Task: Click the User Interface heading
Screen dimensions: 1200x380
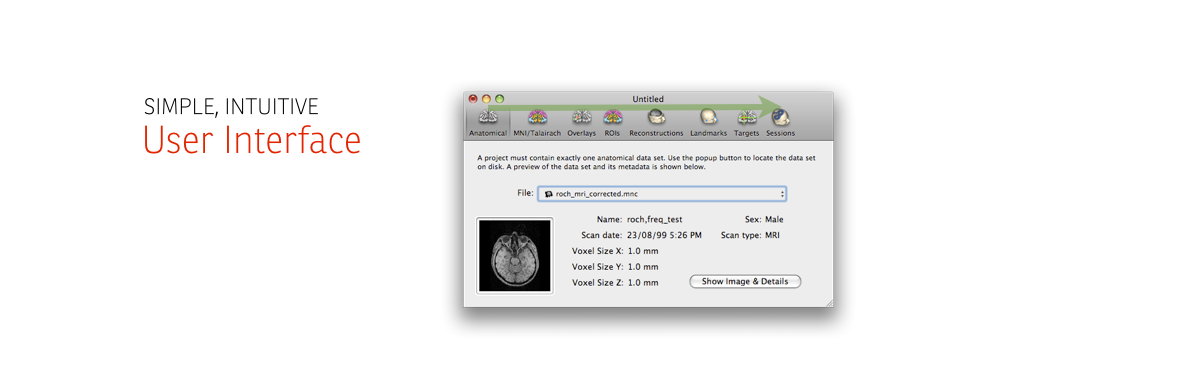Action: [x=252, y=141]
